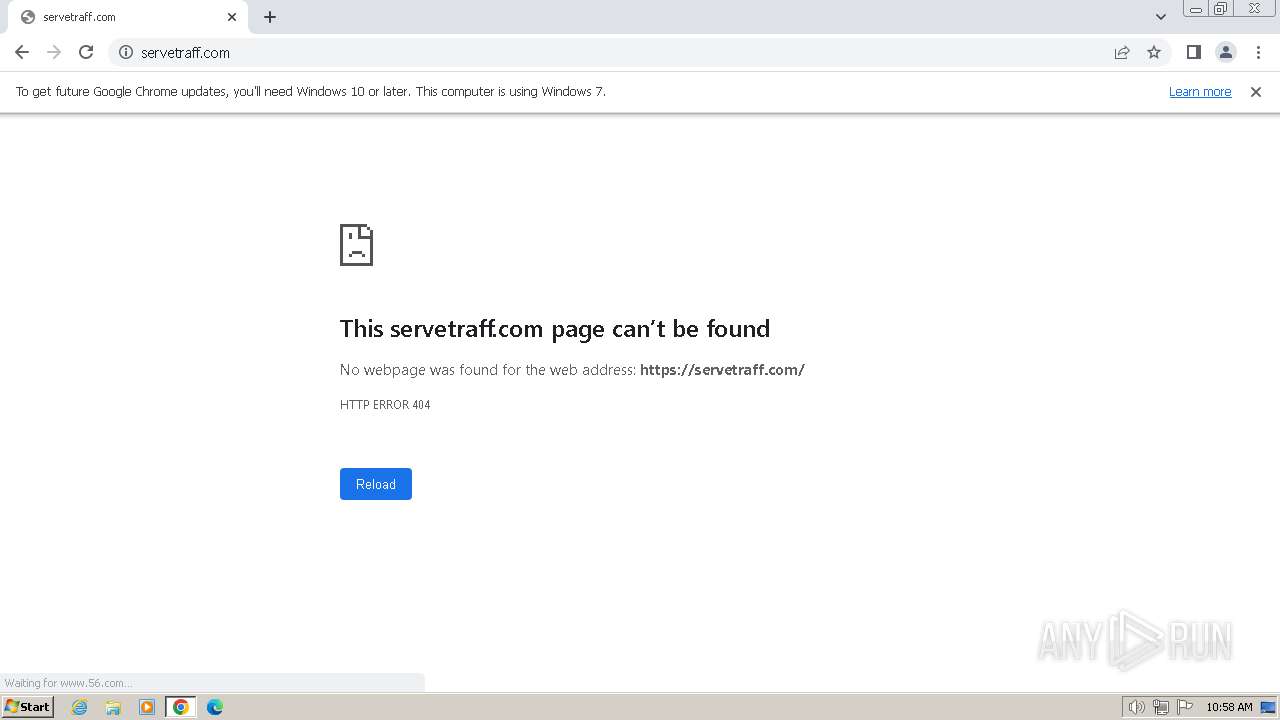
Task: Launch Internet Explorer from taskbar
Action: pyautogui.click(x=80, y=707)
